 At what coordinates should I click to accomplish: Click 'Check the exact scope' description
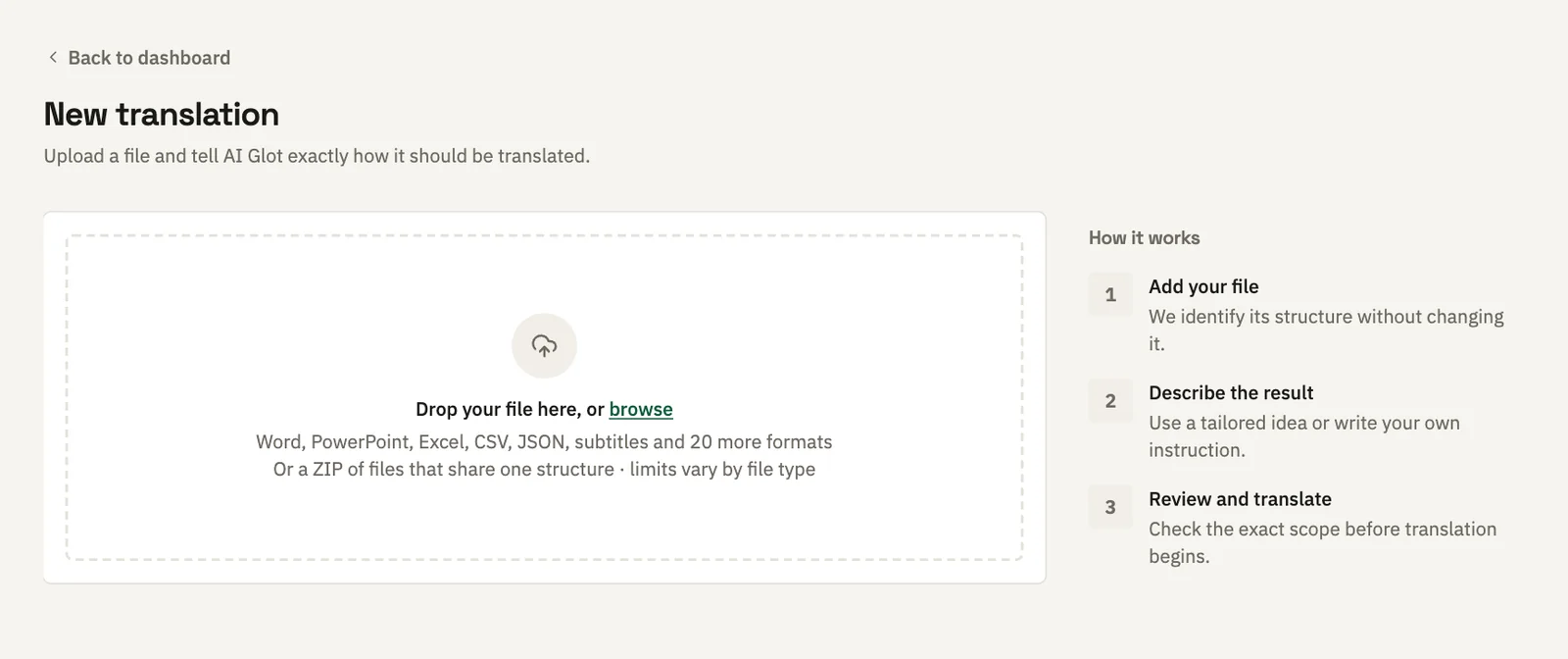[x=1322, y=542]
